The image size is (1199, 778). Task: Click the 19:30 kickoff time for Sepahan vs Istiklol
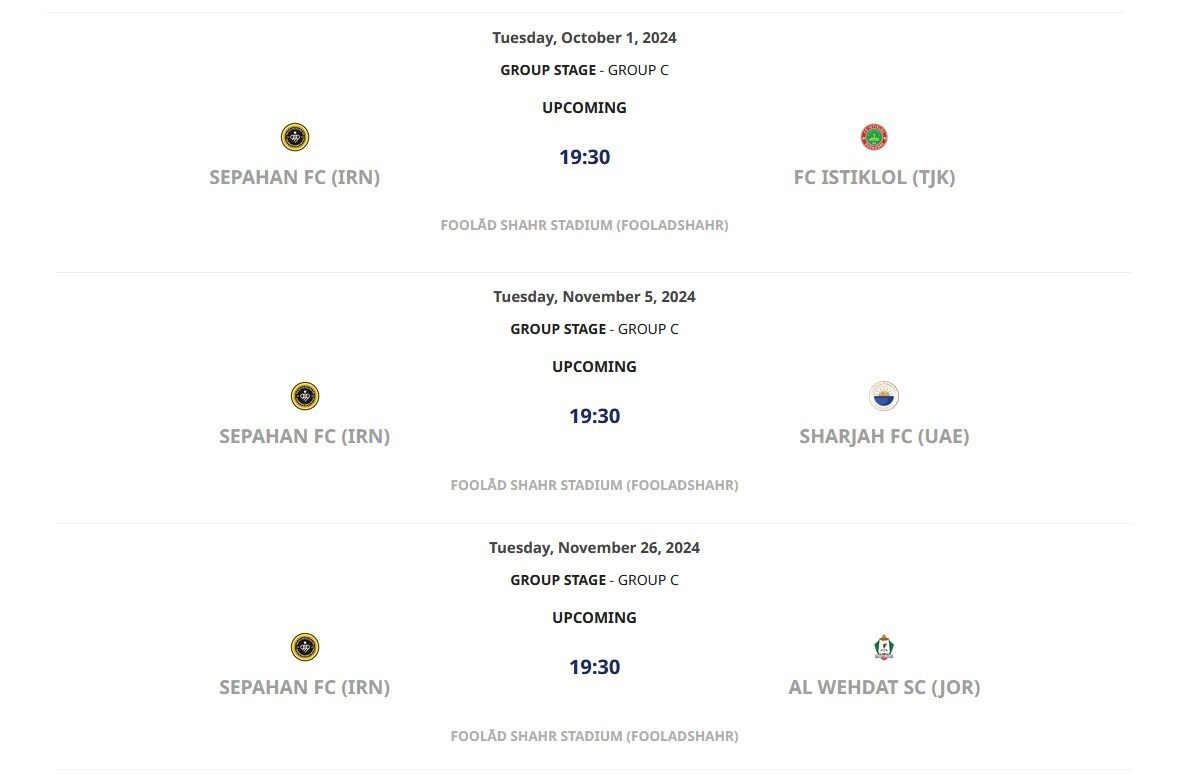584,157
